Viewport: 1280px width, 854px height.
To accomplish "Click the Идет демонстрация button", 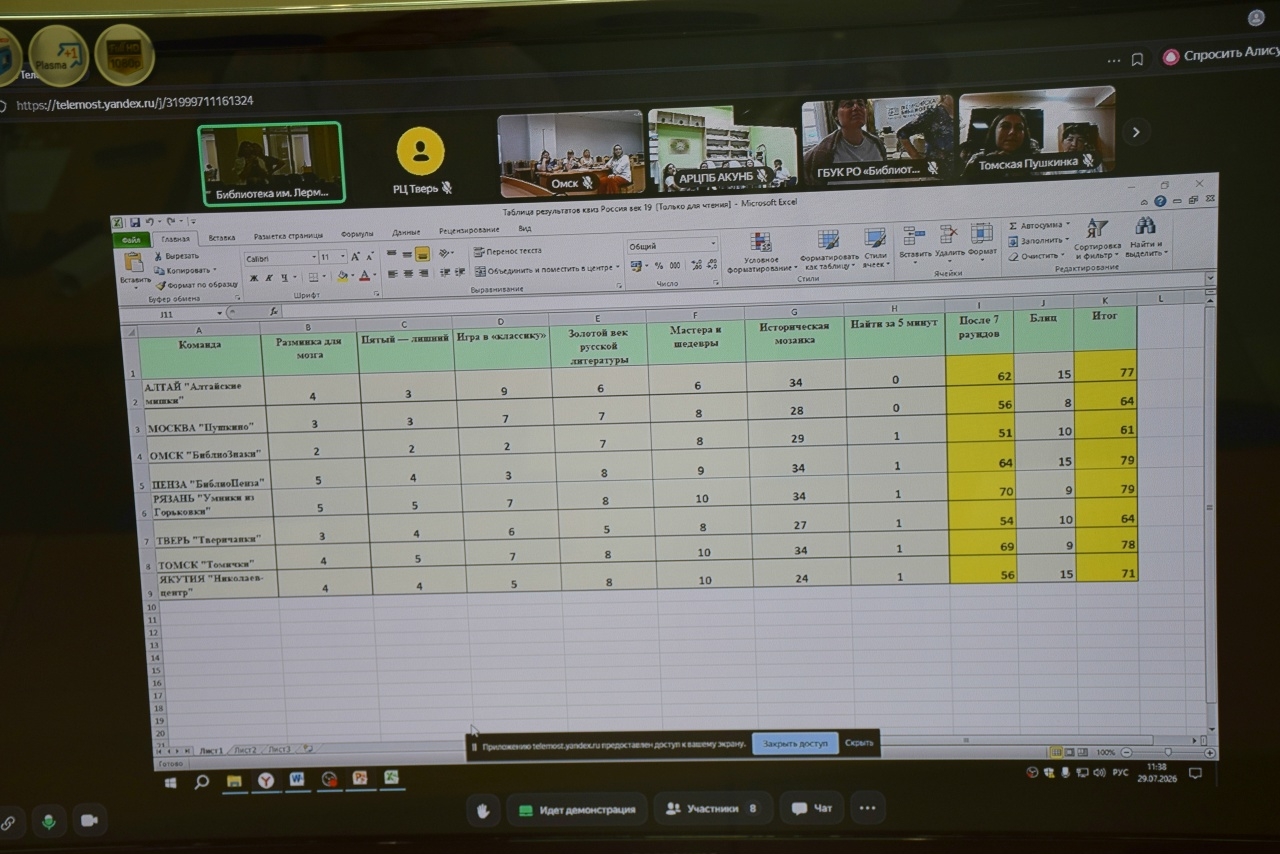I will 576,810.
